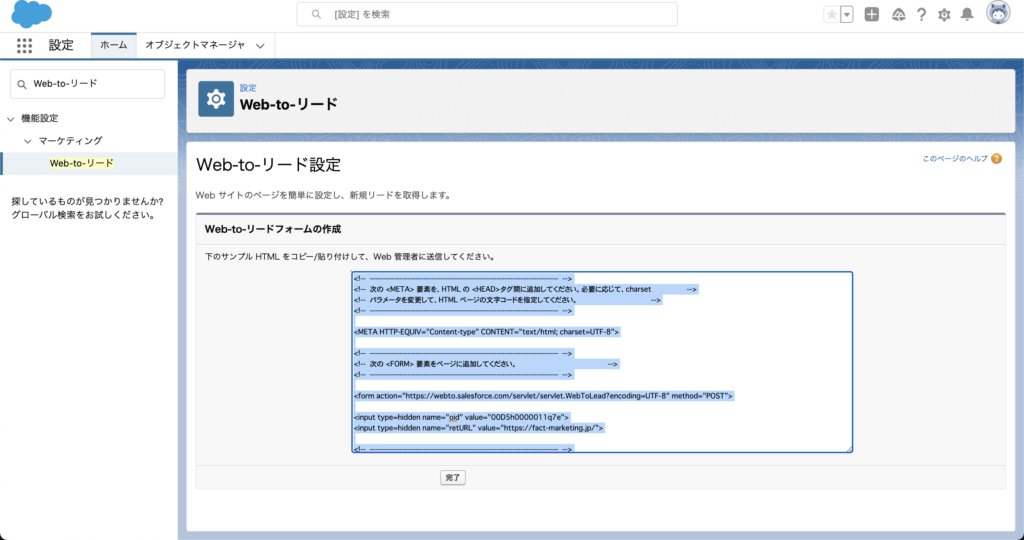Open the setup gear icon in header

point(944,14)
